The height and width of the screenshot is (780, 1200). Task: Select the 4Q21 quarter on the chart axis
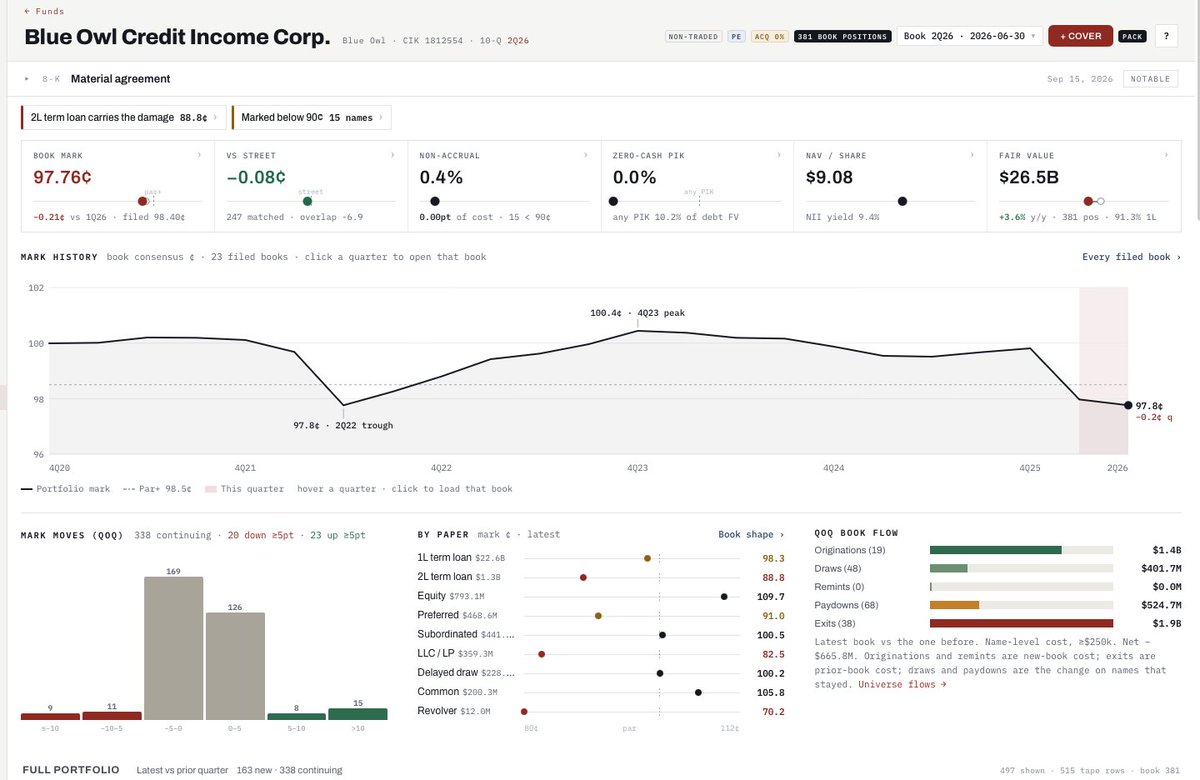(x=245, y=468)
